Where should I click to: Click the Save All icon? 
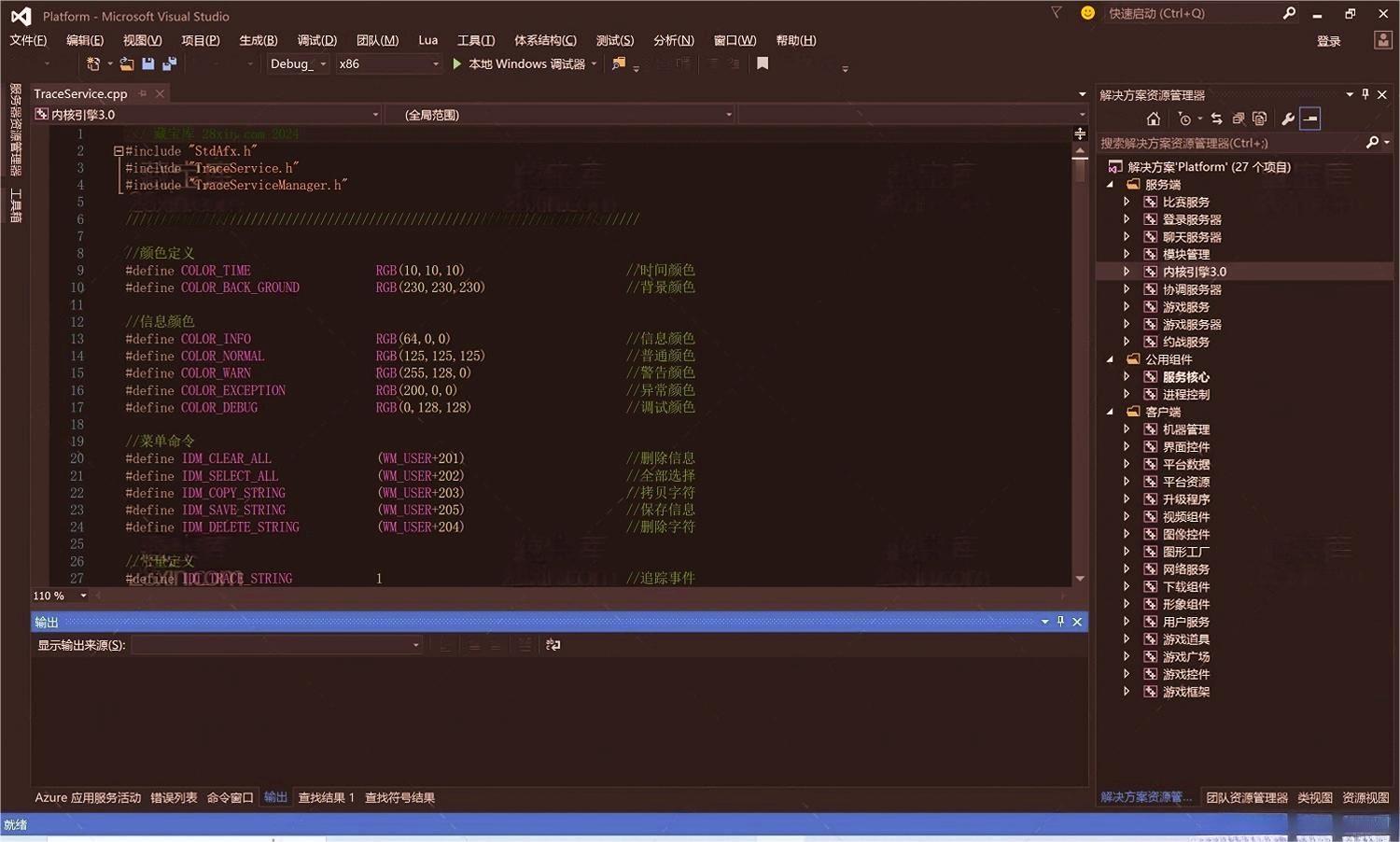coord(169,63)
